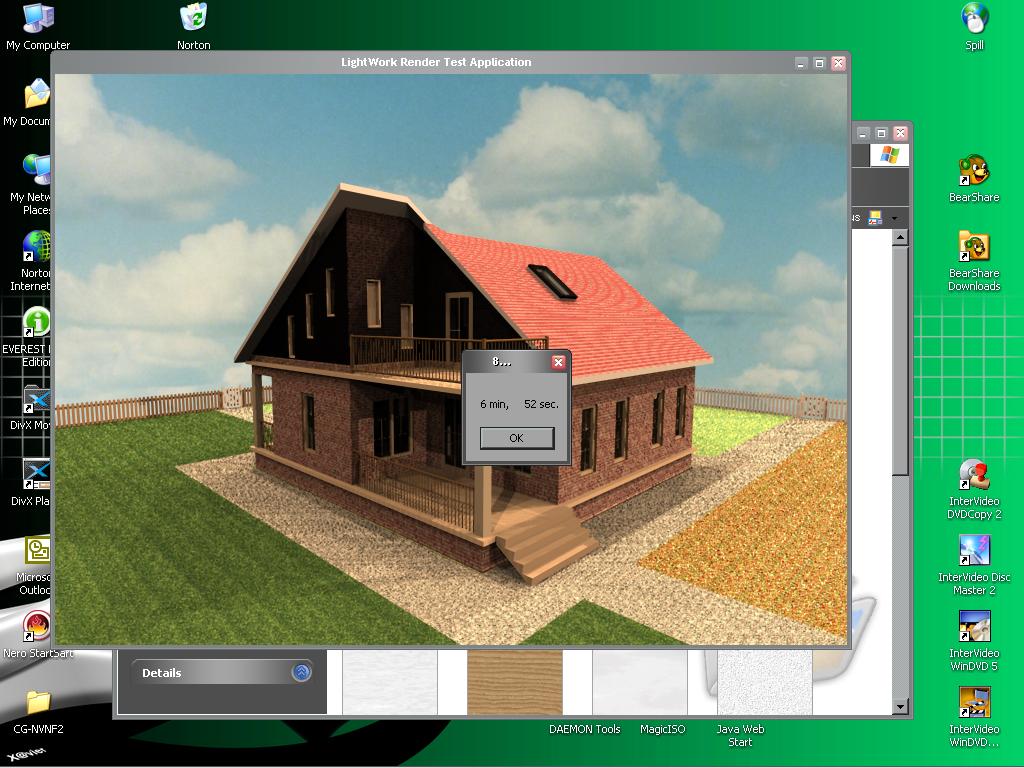Click the Windows flag logo in background window
The height and width of the screenshot is (768, 1024).
pyautogui.click(x=889, y=155)
